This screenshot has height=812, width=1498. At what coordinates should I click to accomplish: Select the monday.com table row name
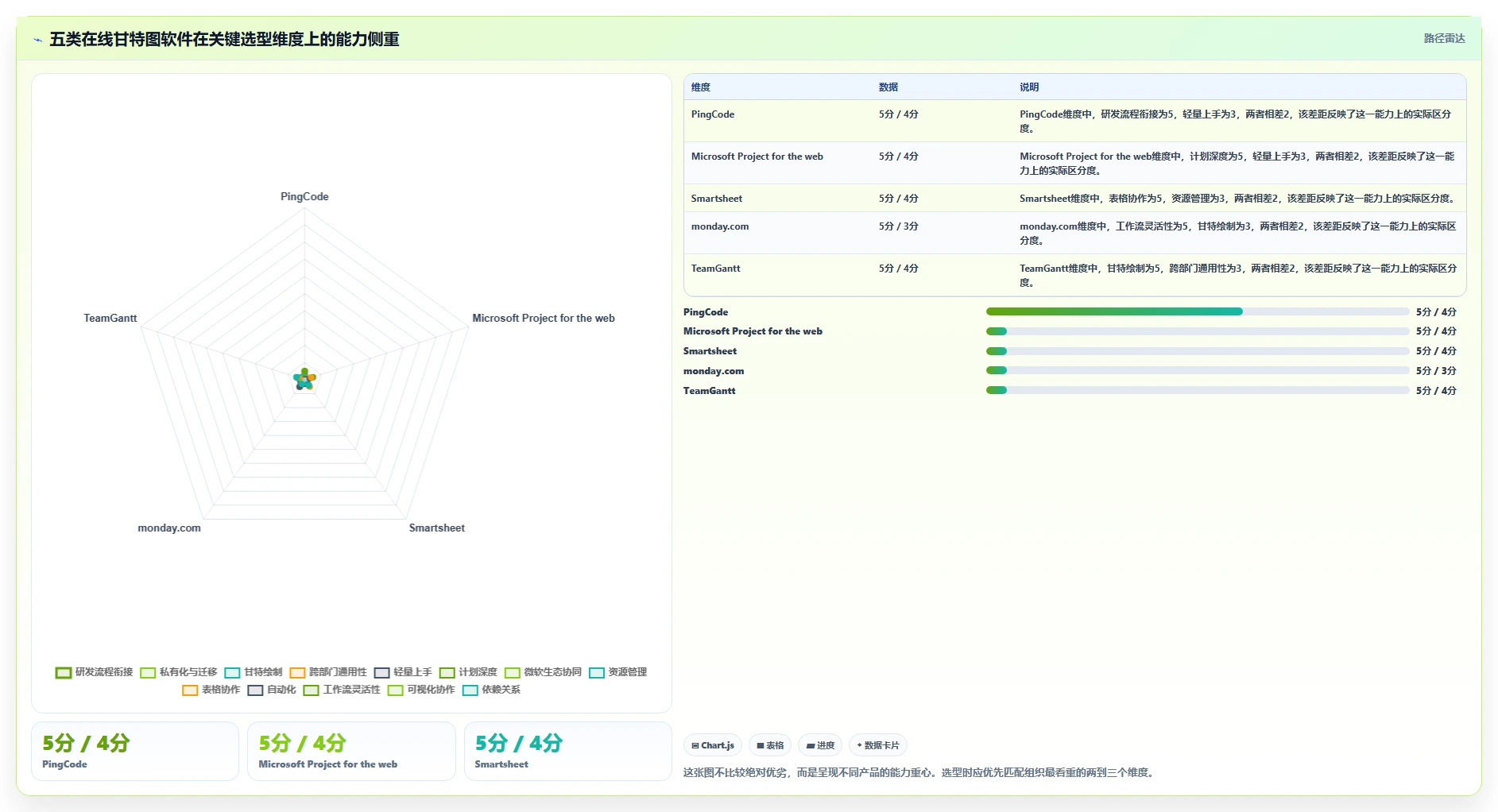[x=720, y=226]
